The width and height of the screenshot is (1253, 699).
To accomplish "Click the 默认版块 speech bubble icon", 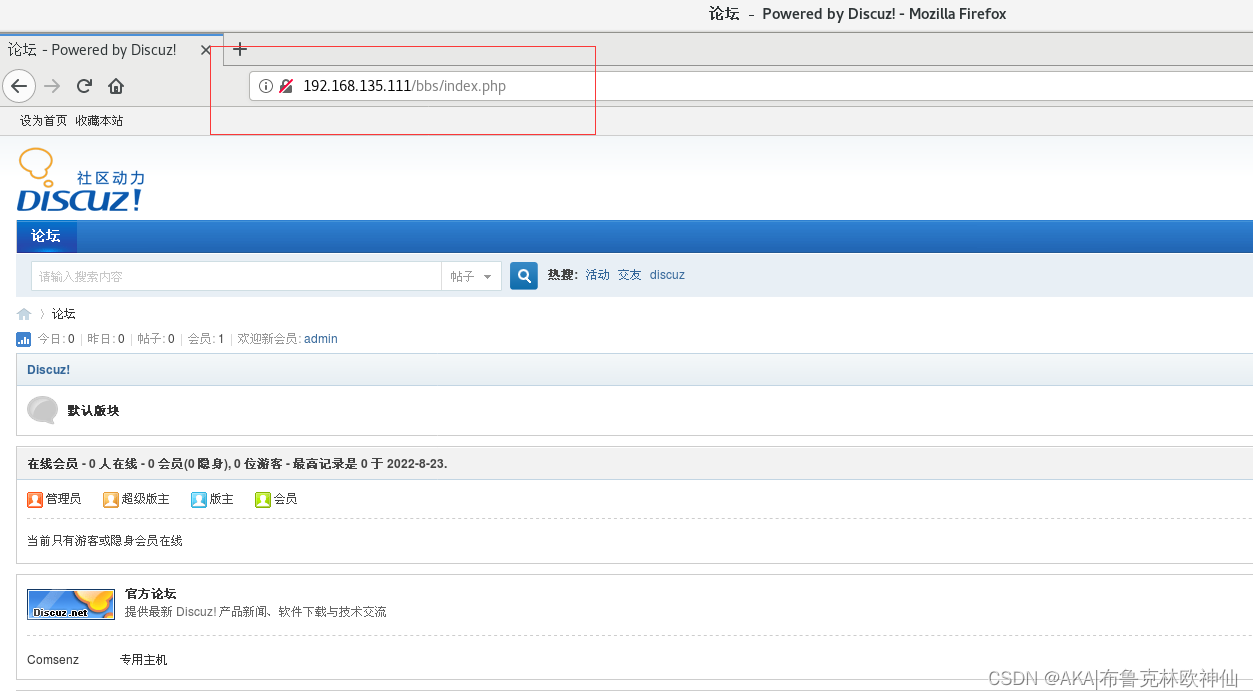I will (43, 411).
